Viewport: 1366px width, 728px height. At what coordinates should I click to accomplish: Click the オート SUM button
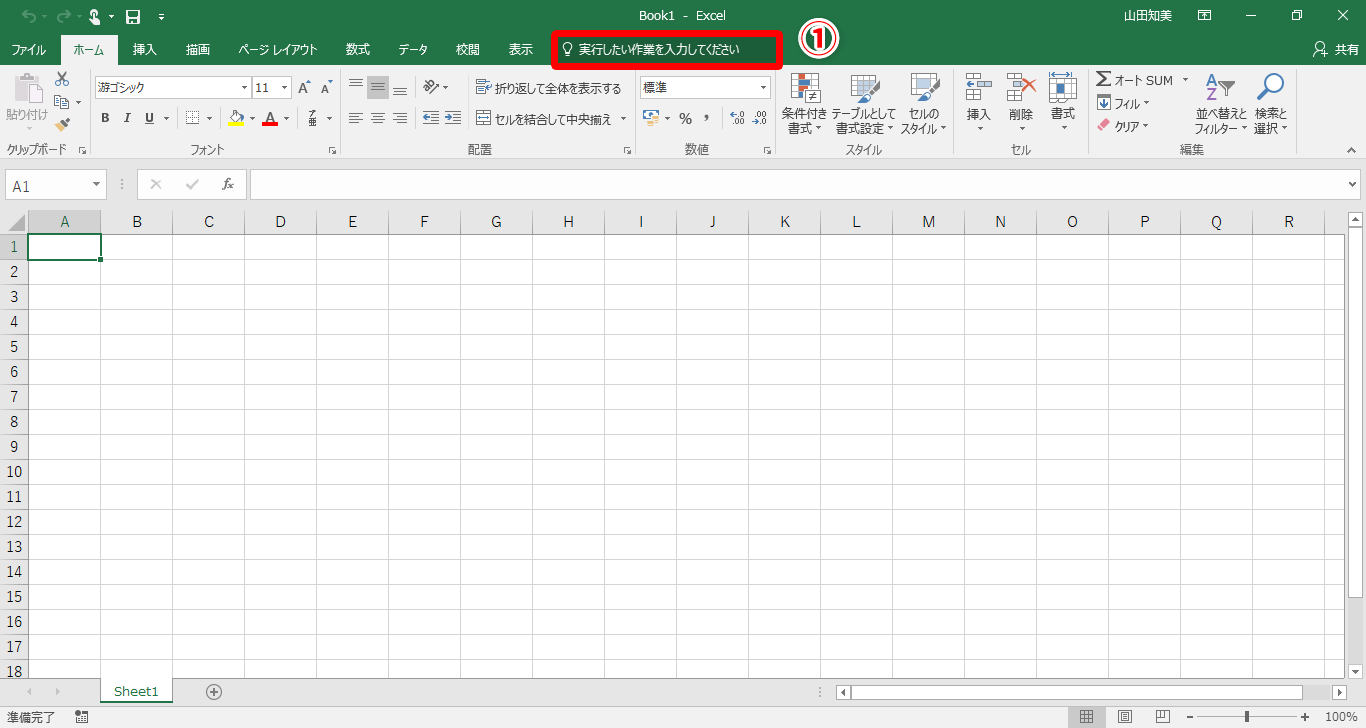[1135, 80]
